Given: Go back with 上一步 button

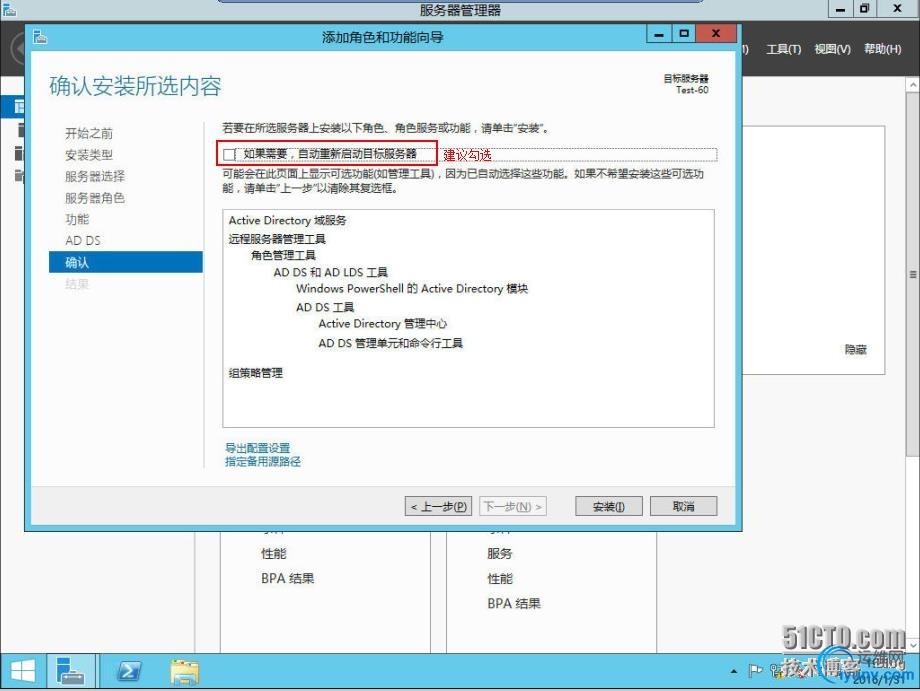Looking at the screenshot, I should [x=438, y=506].
